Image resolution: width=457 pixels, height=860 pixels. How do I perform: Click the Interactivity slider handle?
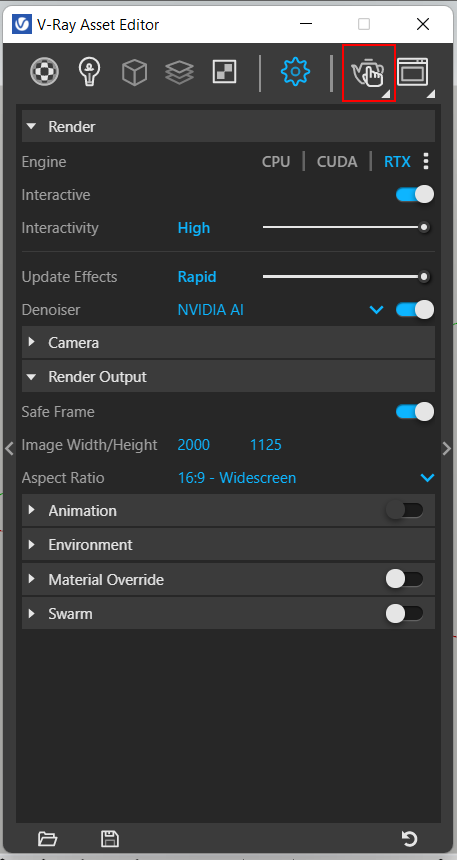[x=424, y=227]
